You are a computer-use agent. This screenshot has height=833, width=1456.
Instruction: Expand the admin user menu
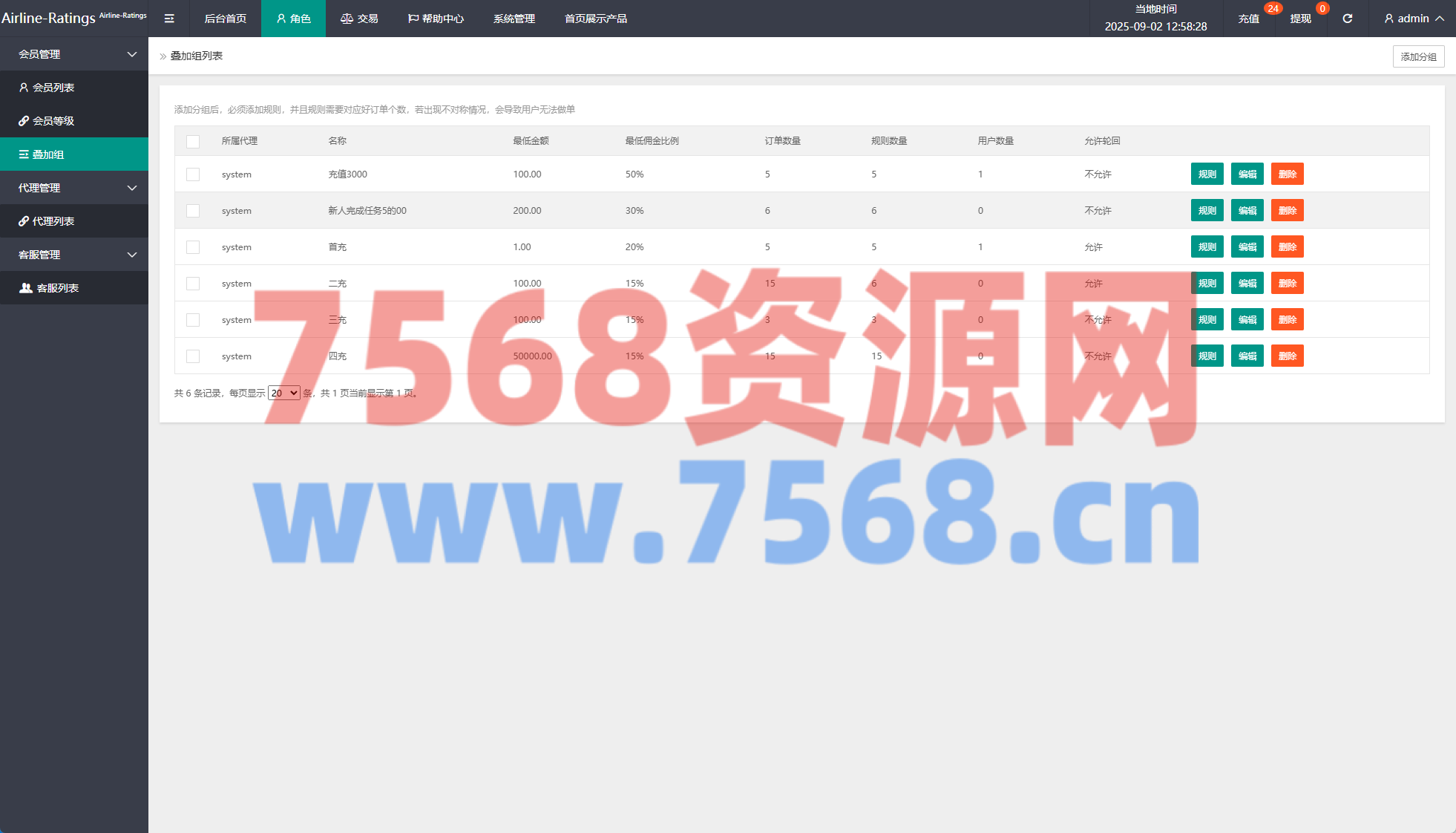coord(1413,19)
